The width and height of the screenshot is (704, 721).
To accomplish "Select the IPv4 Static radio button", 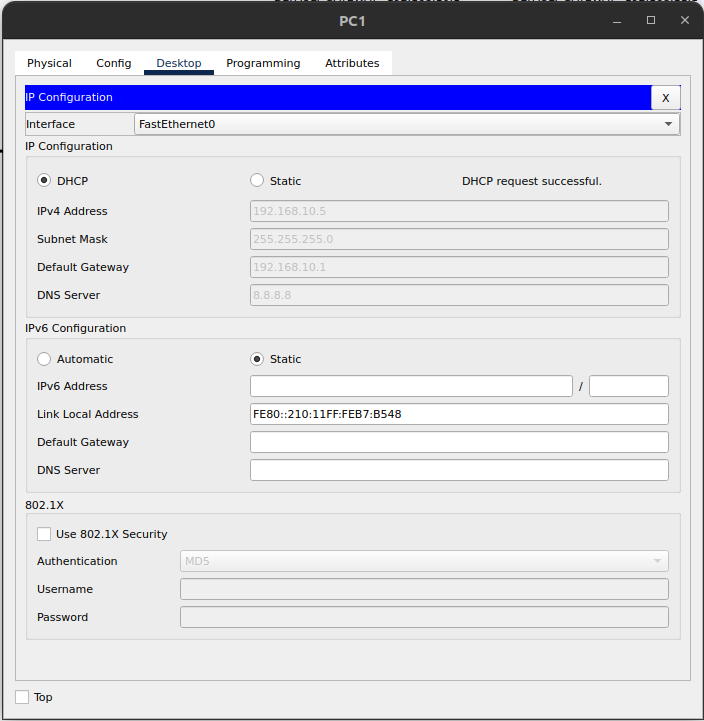I will 257,180.
